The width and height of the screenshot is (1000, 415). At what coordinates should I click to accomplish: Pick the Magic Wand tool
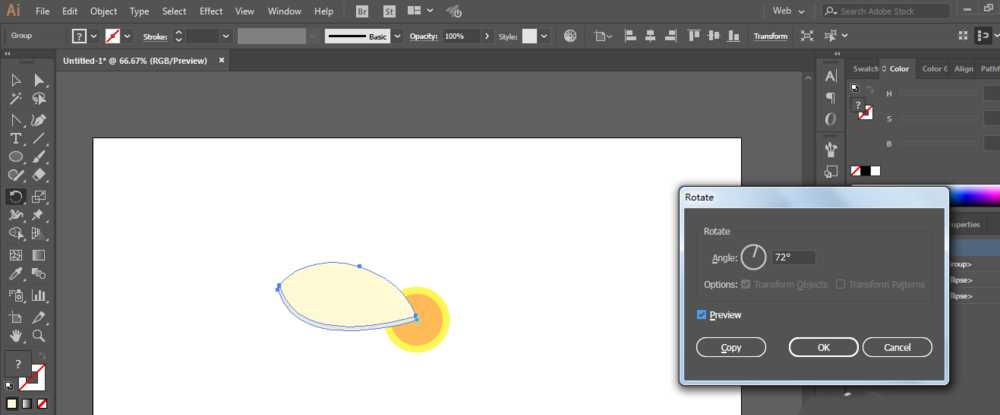(x=16, y=99)
